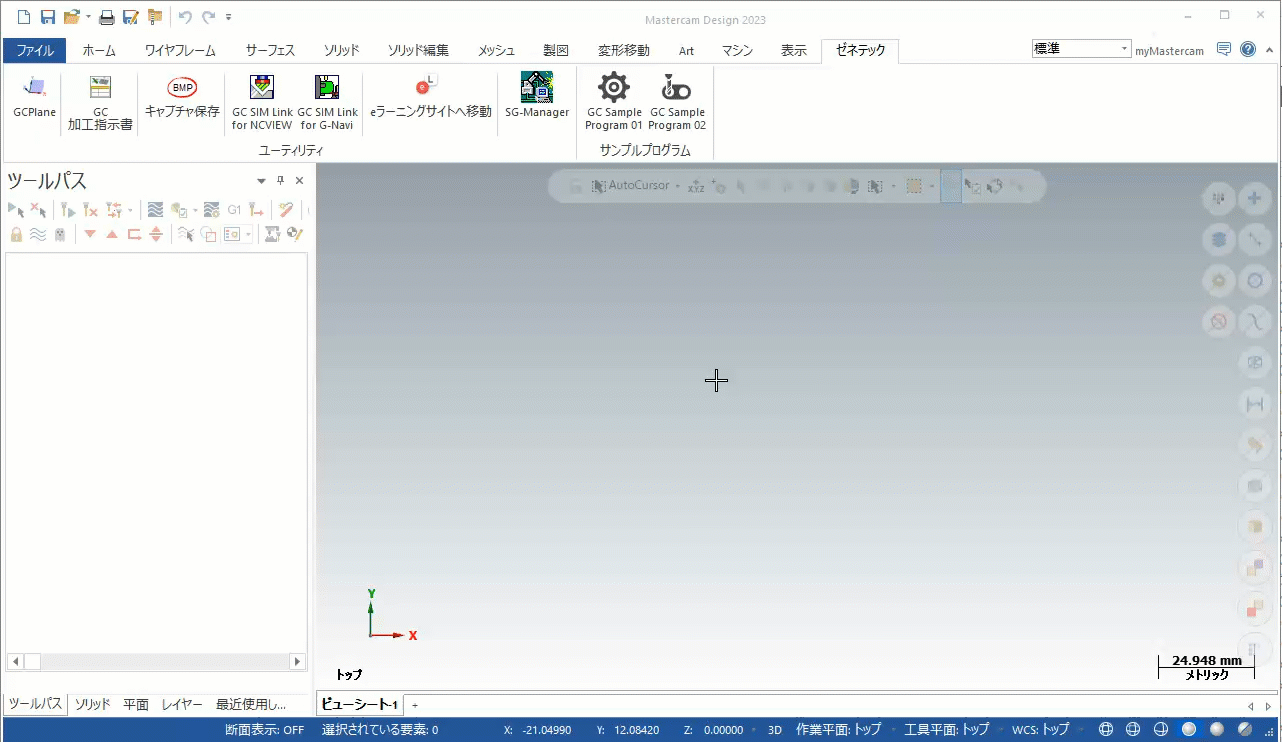Click eラーニングサイトへ移動 button

(431, 98)
